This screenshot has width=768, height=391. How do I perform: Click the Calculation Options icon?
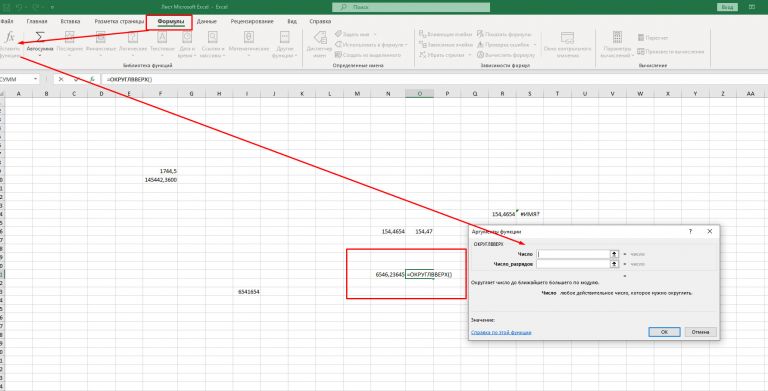pos(617,38)
